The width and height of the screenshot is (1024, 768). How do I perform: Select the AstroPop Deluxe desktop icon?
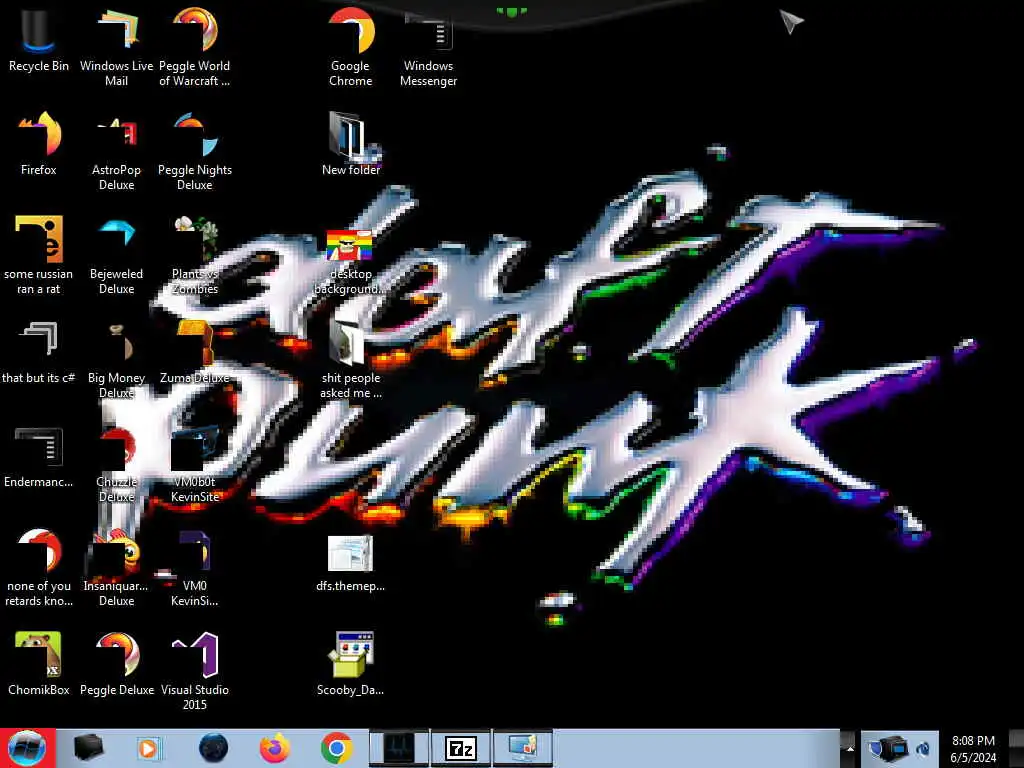pos(116,152)
